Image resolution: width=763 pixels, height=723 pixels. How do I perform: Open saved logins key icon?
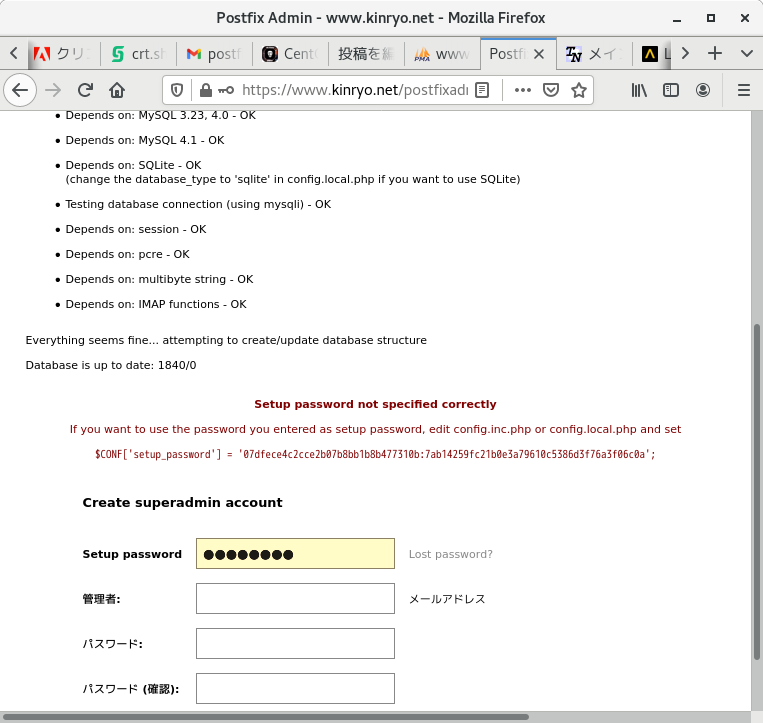pyautogui.click(x=226, y=90)
